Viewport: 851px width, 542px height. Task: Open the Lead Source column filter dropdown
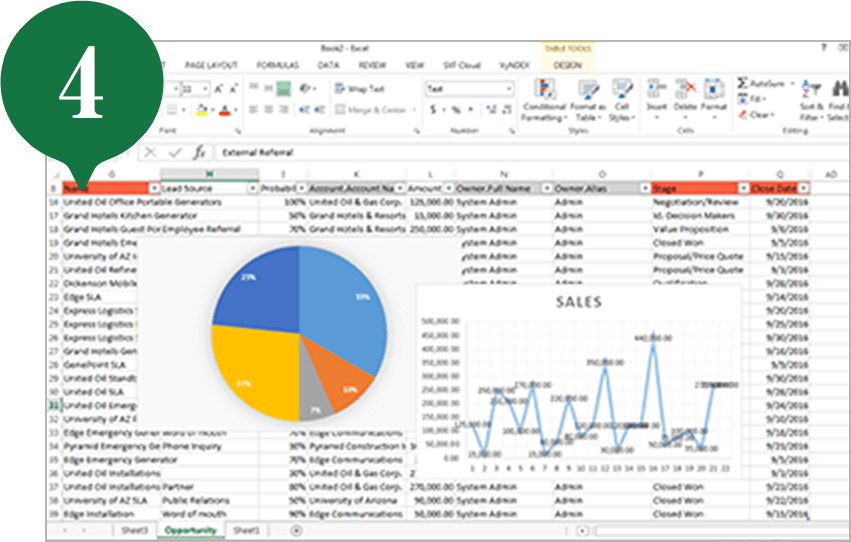[x=253, y=188]
